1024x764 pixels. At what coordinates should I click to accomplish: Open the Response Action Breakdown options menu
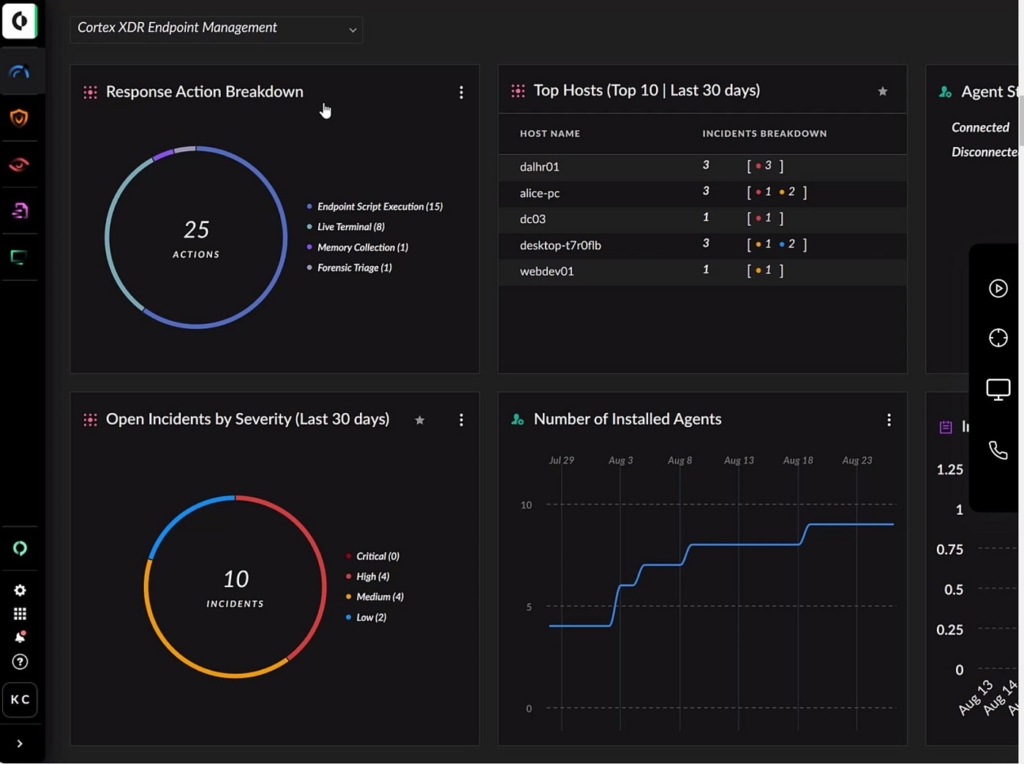(461, 92)
